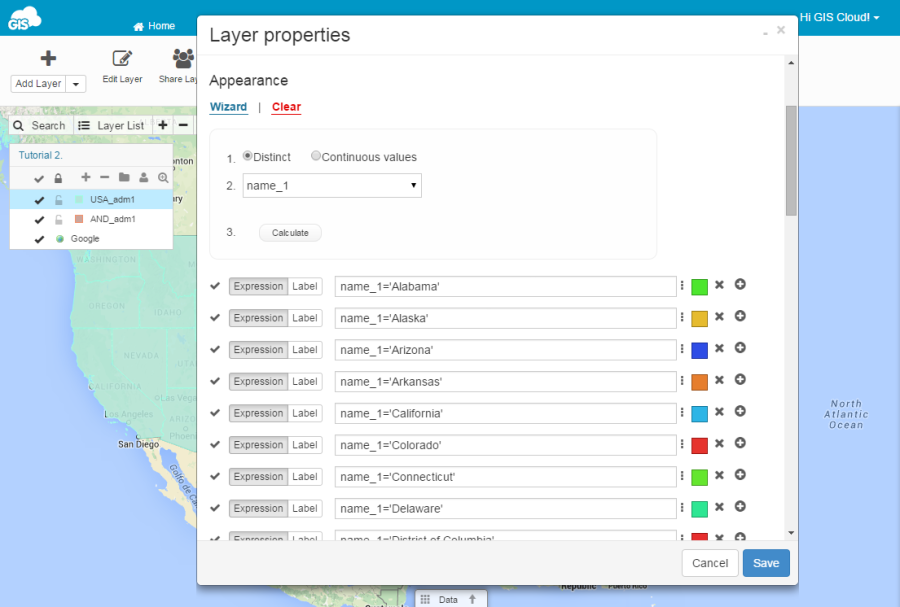Click the lock icon in layer toolbar

[x=58, y=178]
